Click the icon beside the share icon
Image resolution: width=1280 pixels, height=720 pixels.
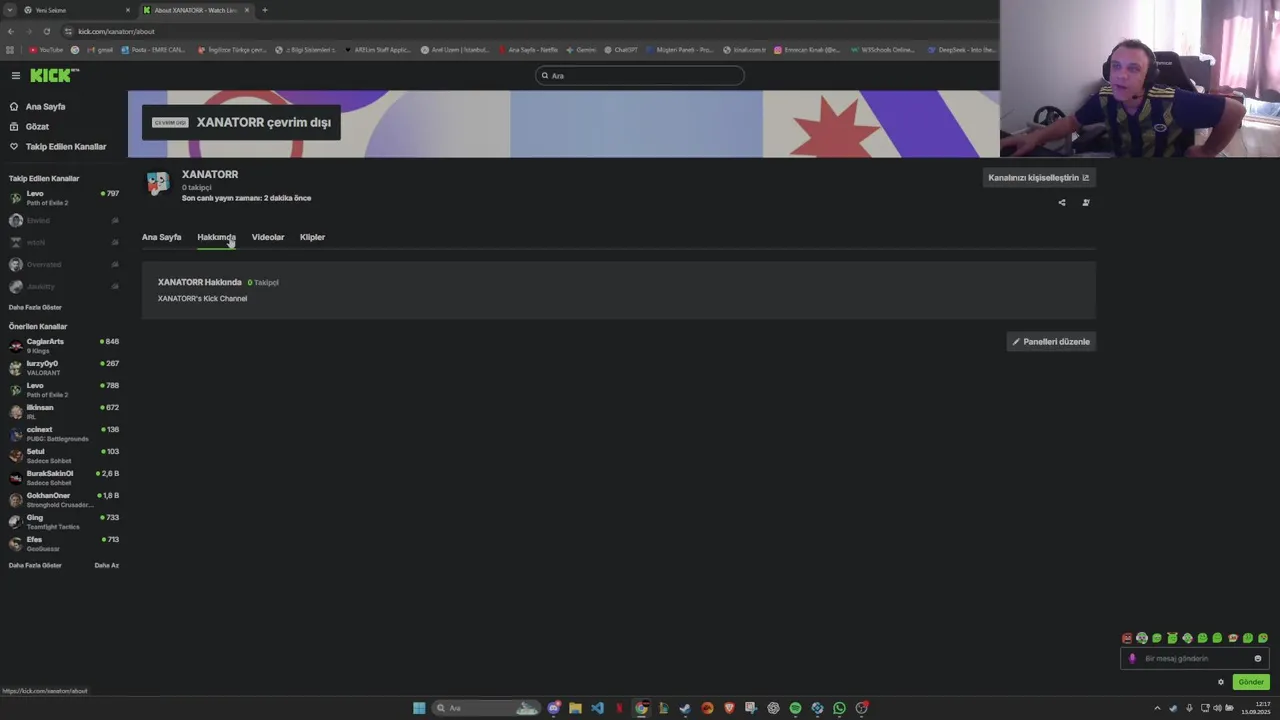1086,203
